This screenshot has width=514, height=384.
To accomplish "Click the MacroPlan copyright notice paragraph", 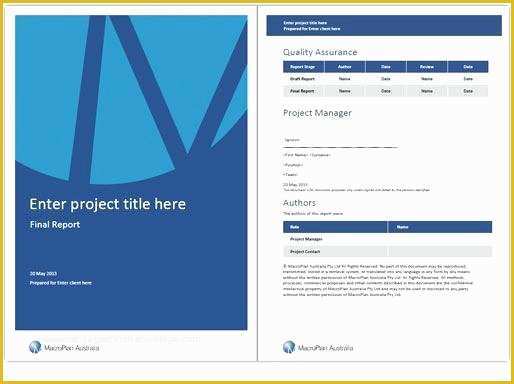I will 378,280.
